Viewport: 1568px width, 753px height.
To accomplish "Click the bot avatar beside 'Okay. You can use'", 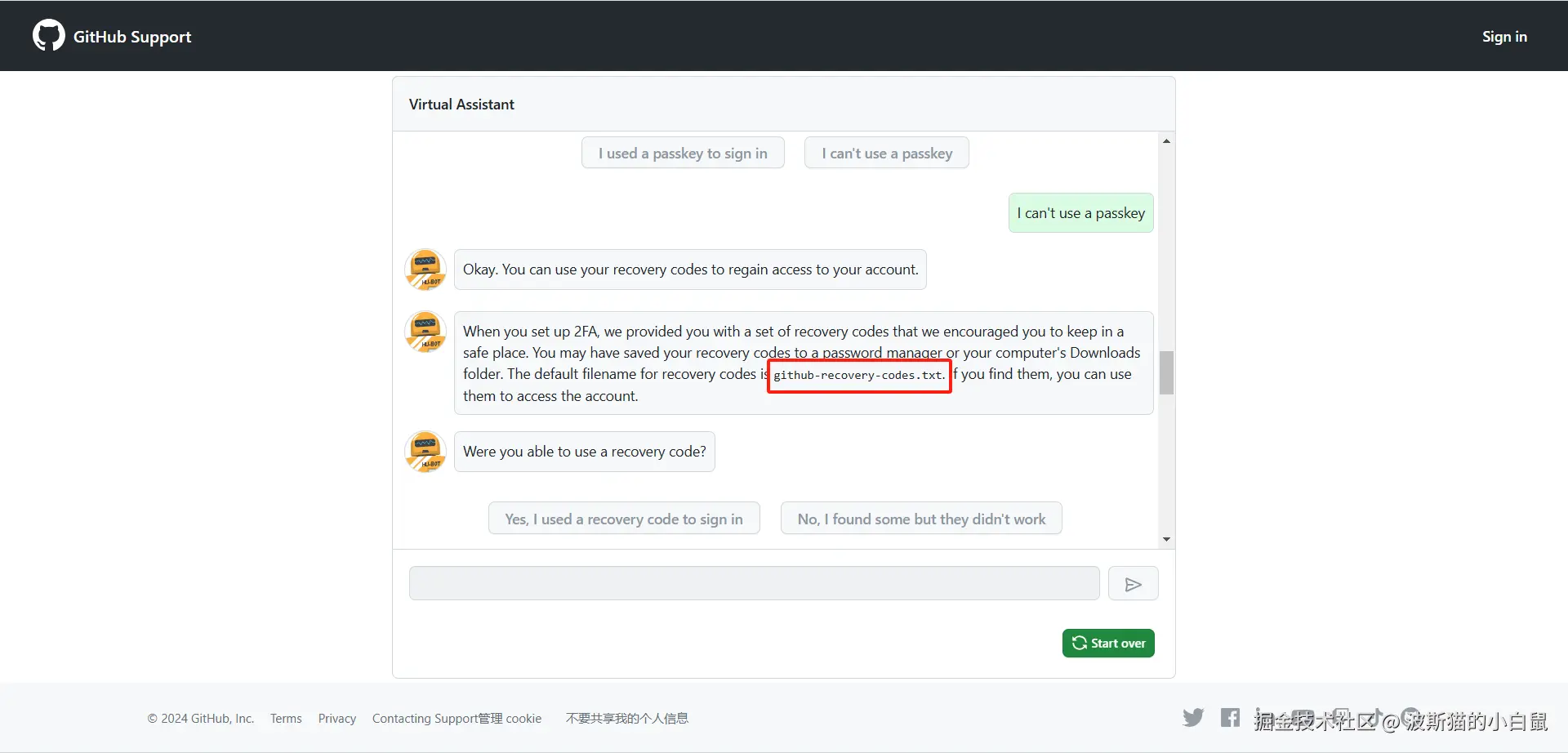I will [425, 270].
